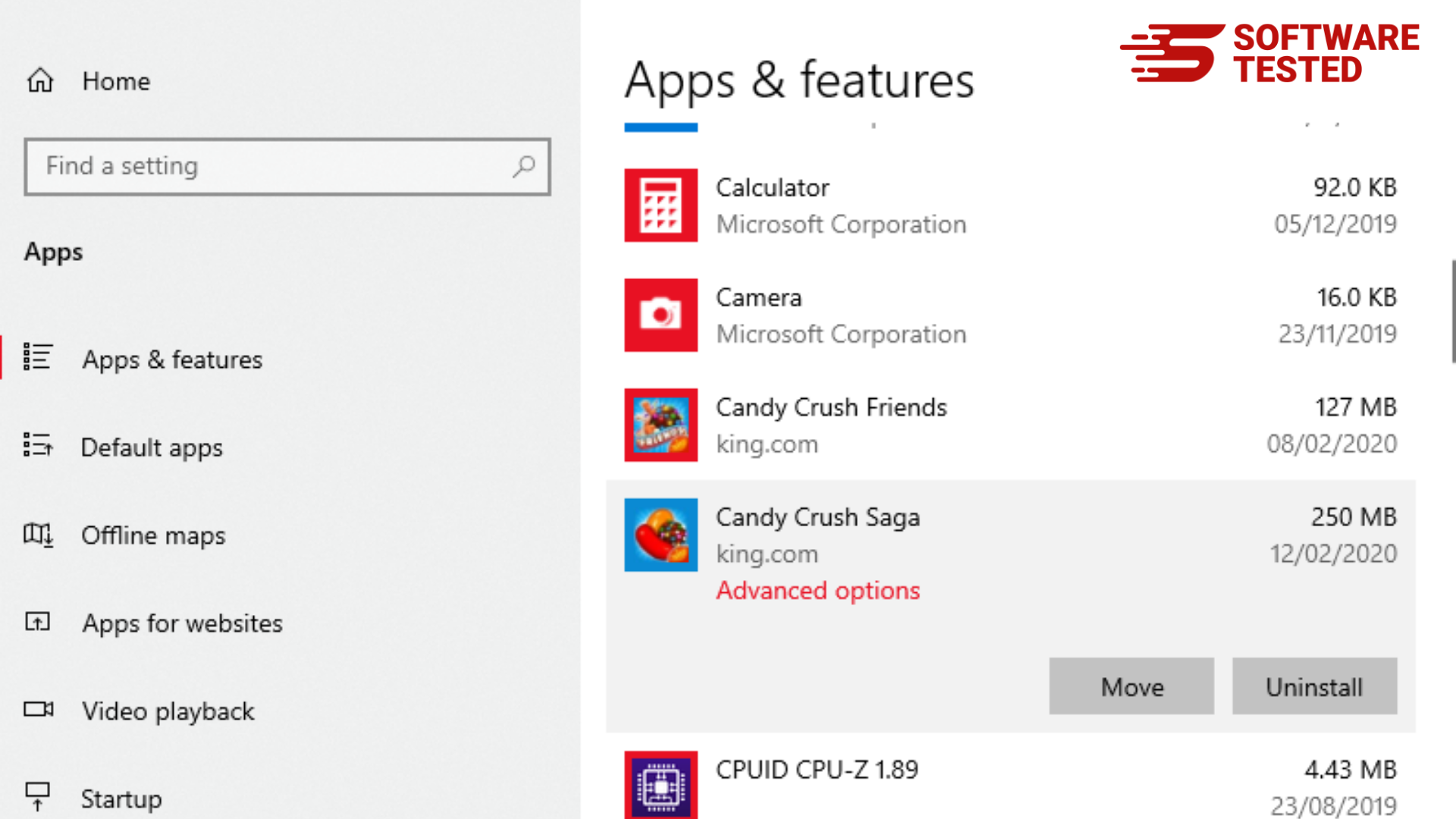The width and height of the screenshot is (1456, 819).
Task: Click the Candy Crush Friends icon
Action: click(x=661, y=425)
